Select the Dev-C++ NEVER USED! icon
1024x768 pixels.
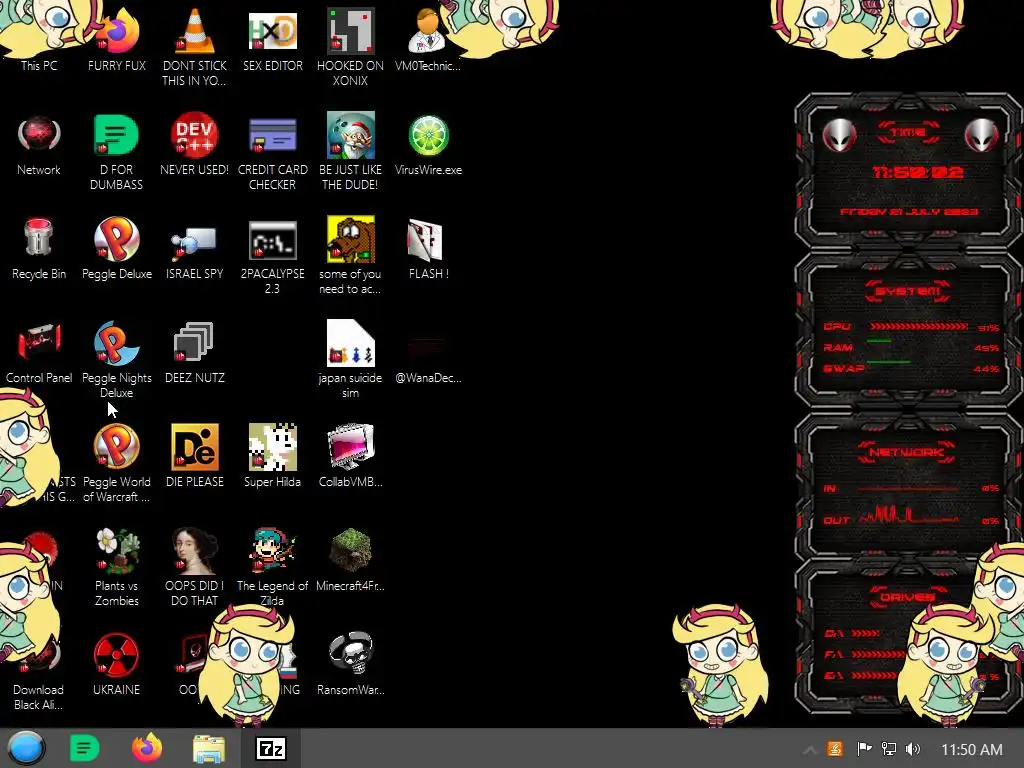(x=195, y=145)
